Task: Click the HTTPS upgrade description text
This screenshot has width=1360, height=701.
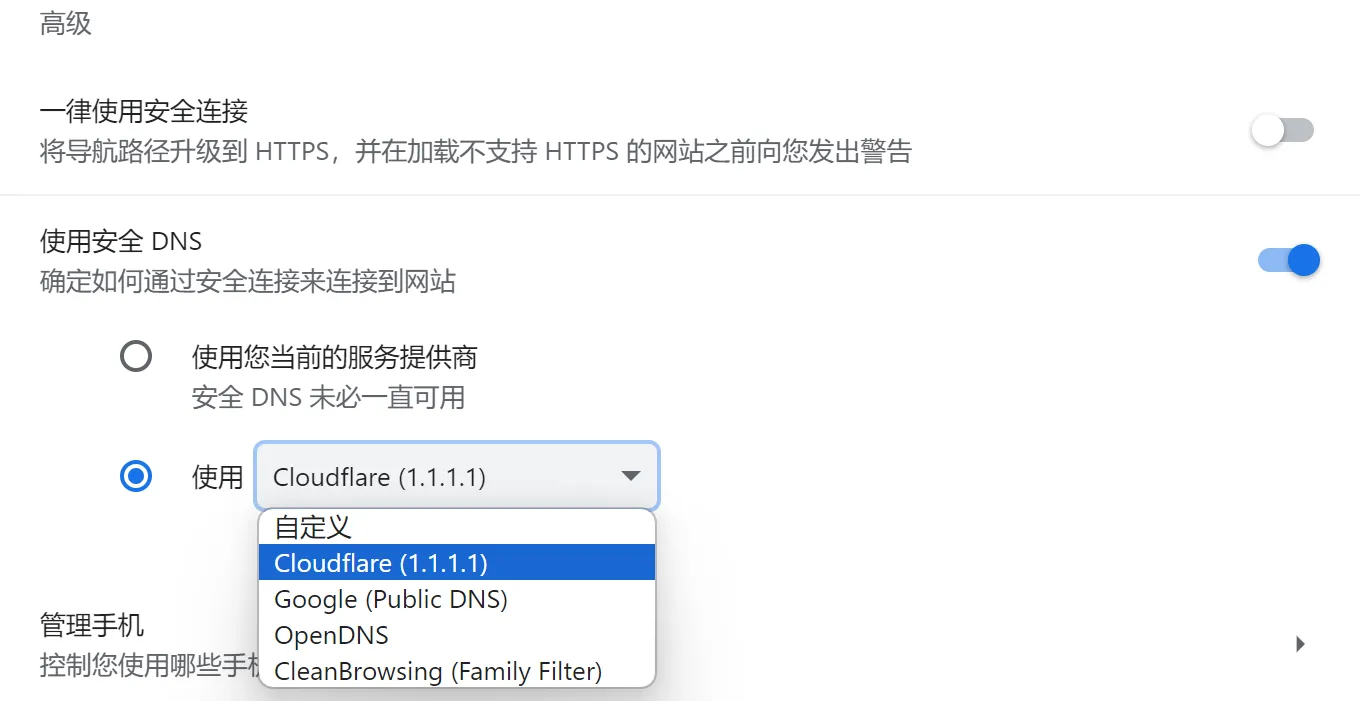Action: pos(476,152)
